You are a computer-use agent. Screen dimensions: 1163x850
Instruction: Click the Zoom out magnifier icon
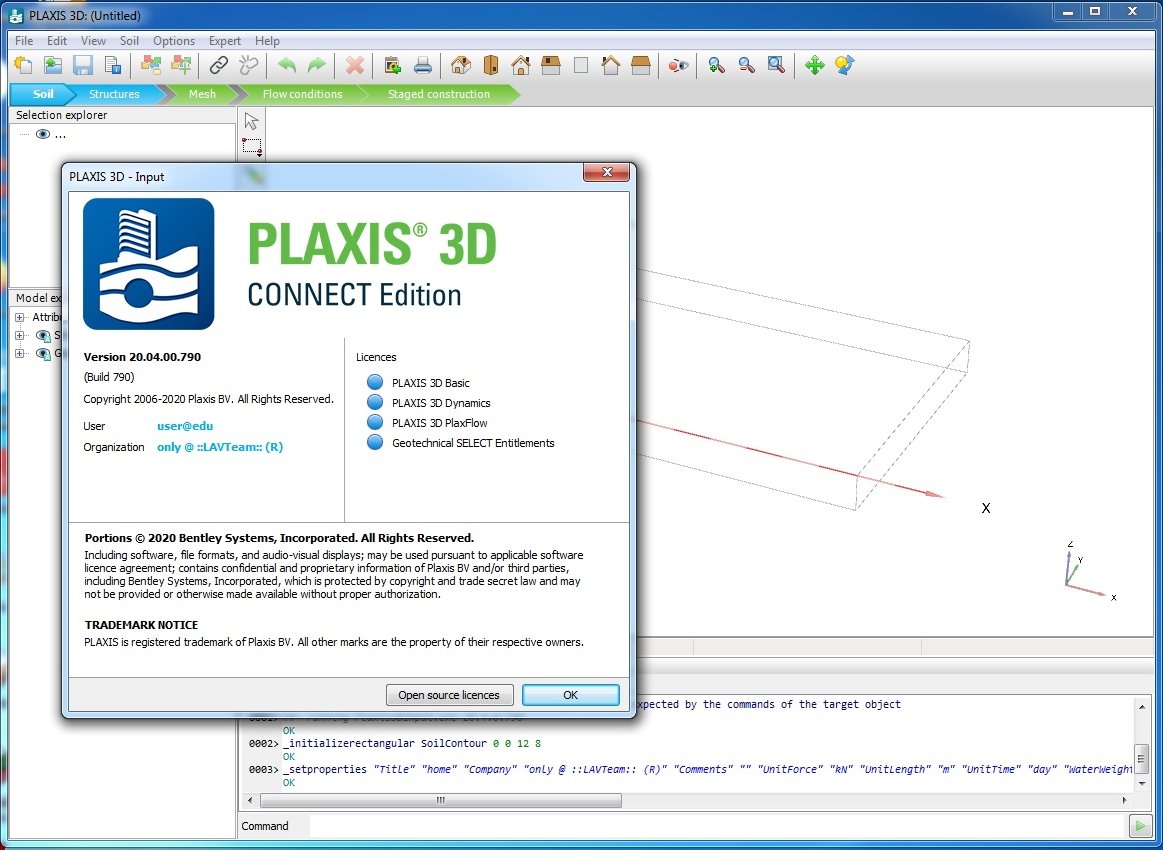tap(746, 65)
